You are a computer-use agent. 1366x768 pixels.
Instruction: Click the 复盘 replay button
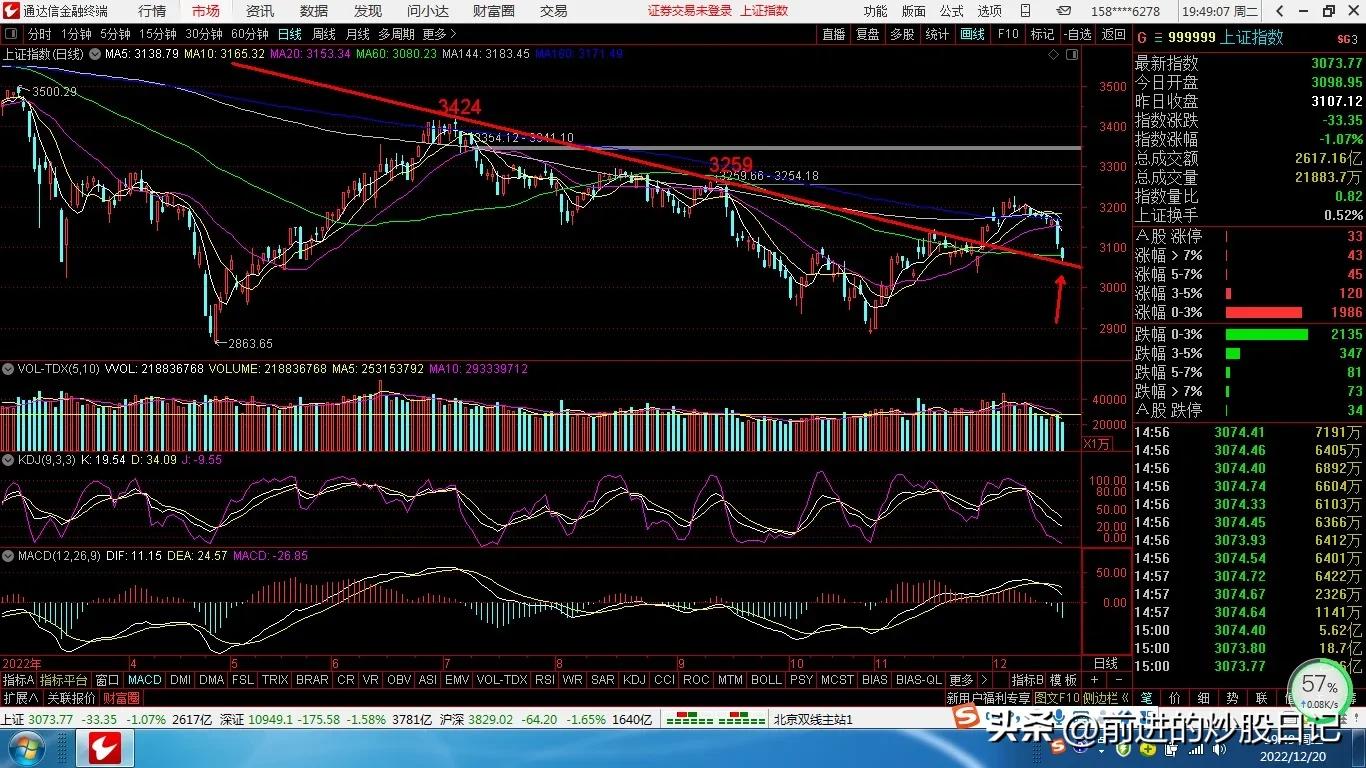pyautogui.click(x=868, y=34)
